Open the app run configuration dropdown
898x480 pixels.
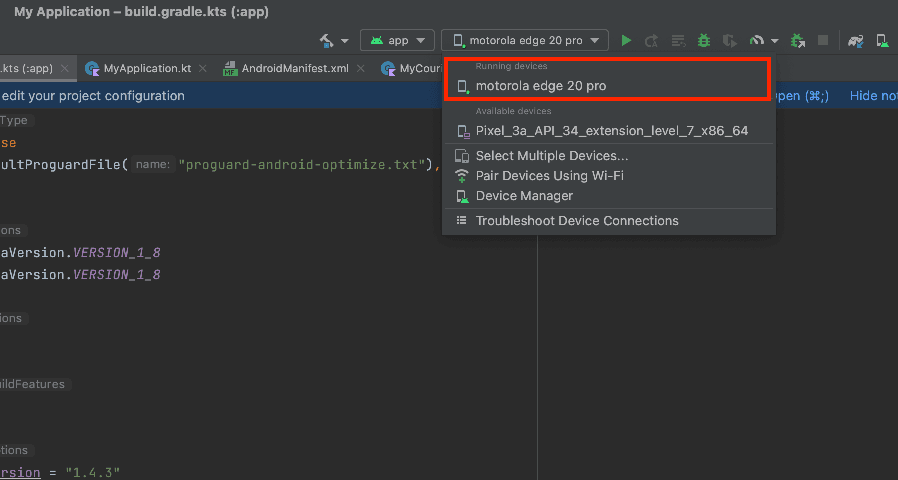point(397,41)
